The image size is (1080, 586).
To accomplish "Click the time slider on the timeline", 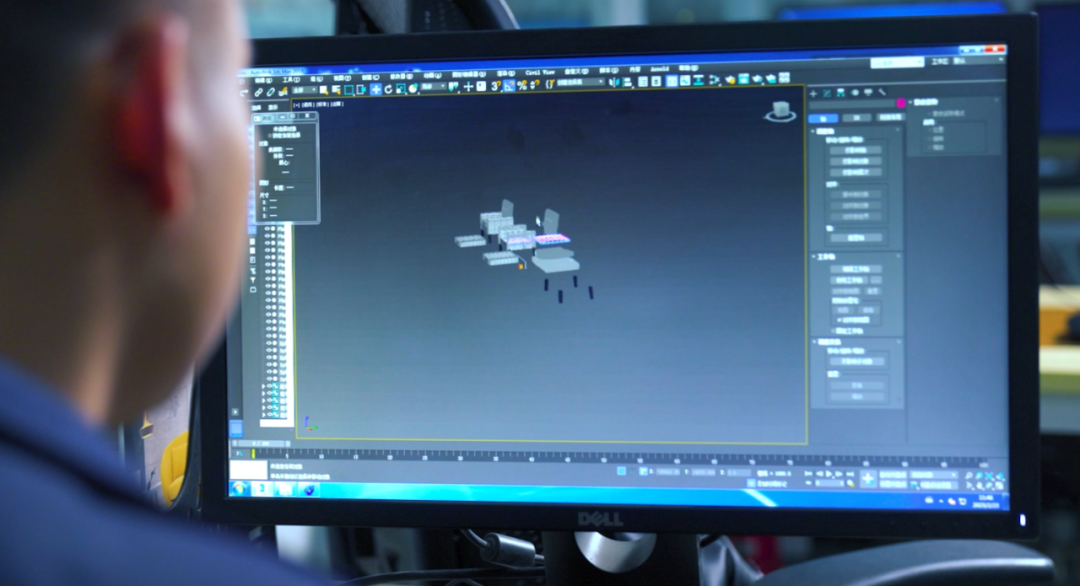I will (260, 444).
